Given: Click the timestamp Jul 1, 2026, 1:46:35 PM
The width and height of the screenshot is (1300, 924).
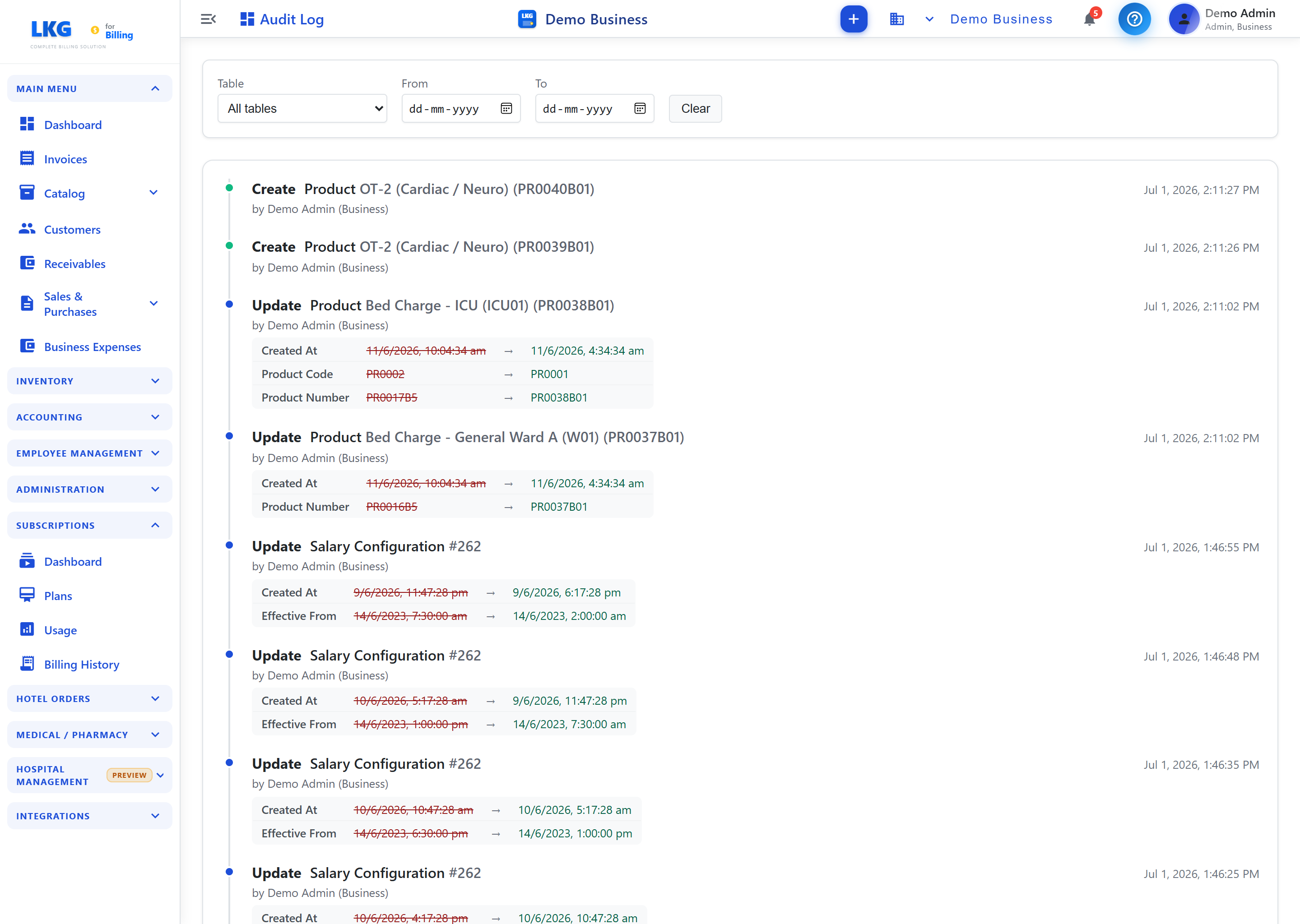Looking at the screenshot, I should pos(1201,765).
